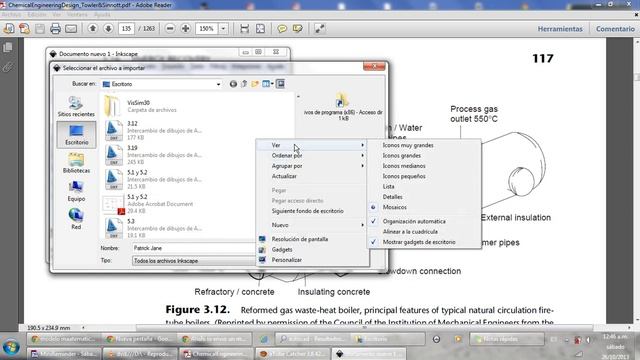Click the Nombre file name field
The image size is (640, 360).
pyautogui.click(x=194, y=248)
